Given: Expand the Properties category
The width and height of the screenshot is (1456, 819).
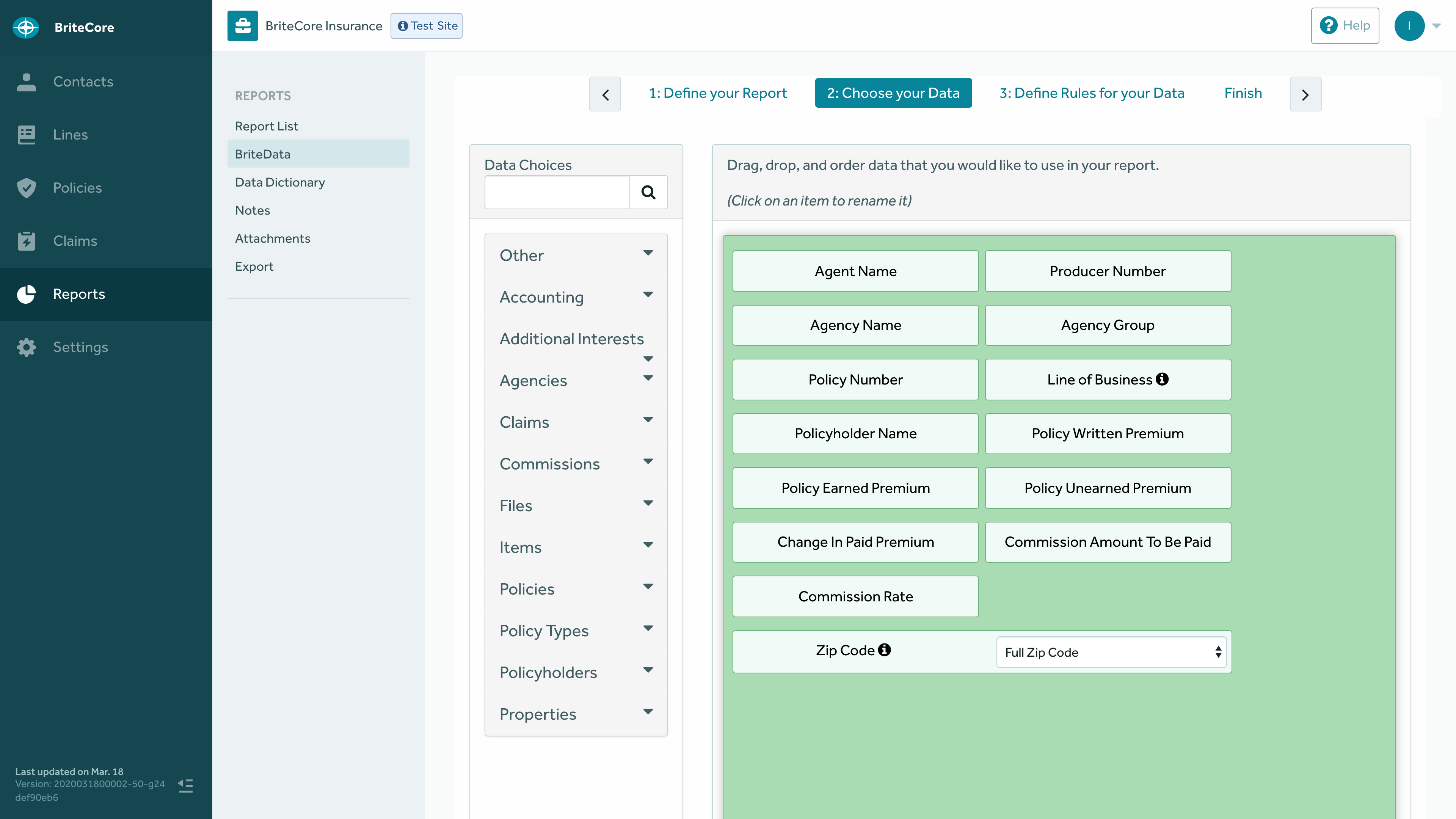Looking at the screenshot, I should point(576,714).
